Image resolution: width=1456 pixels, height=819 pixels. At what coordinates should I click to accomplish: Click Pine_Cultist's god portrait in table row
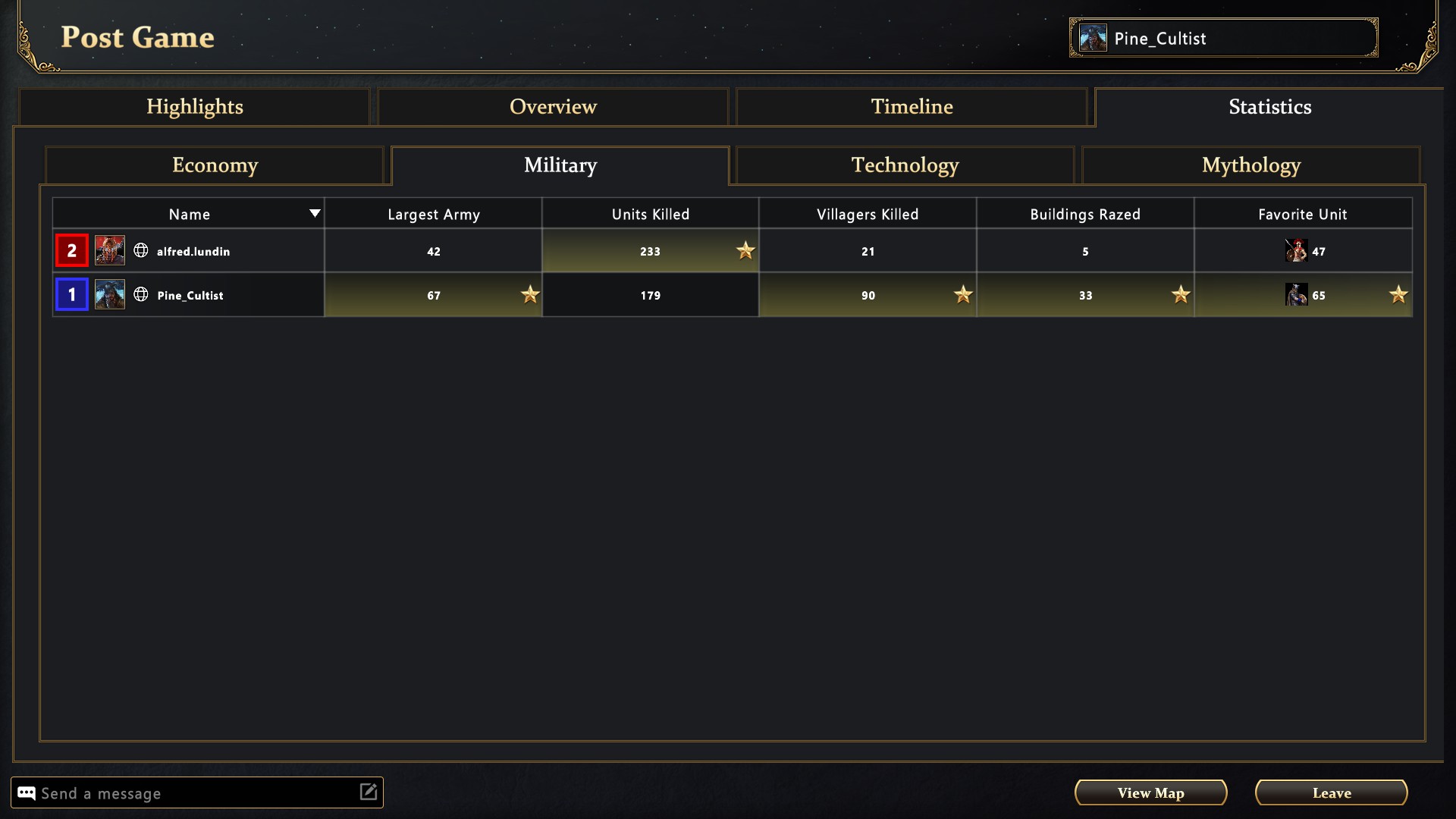coord(110,295)
